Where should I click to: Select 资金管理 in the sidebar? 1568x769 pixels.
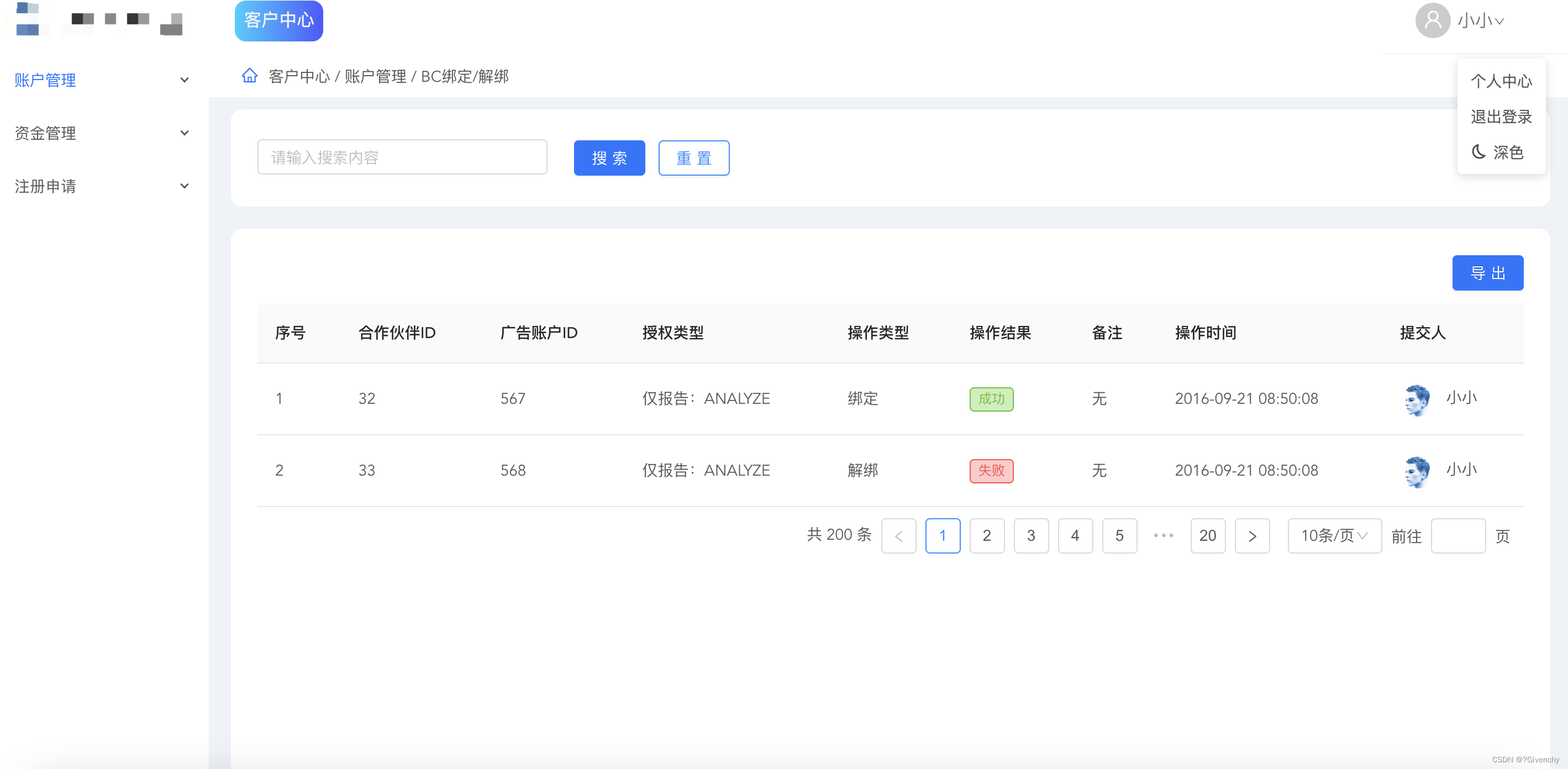coord(45,133)
